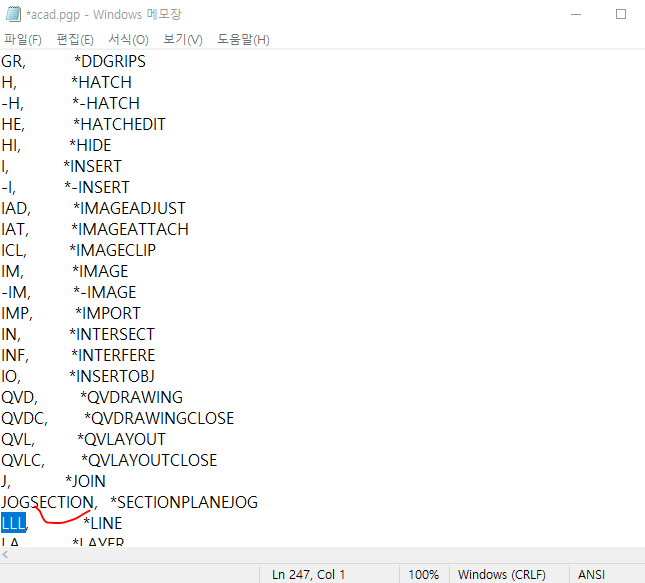This screenshot has height=583, width=645.
Task: Open the 편집(E) menu
Action: [75, 39]
